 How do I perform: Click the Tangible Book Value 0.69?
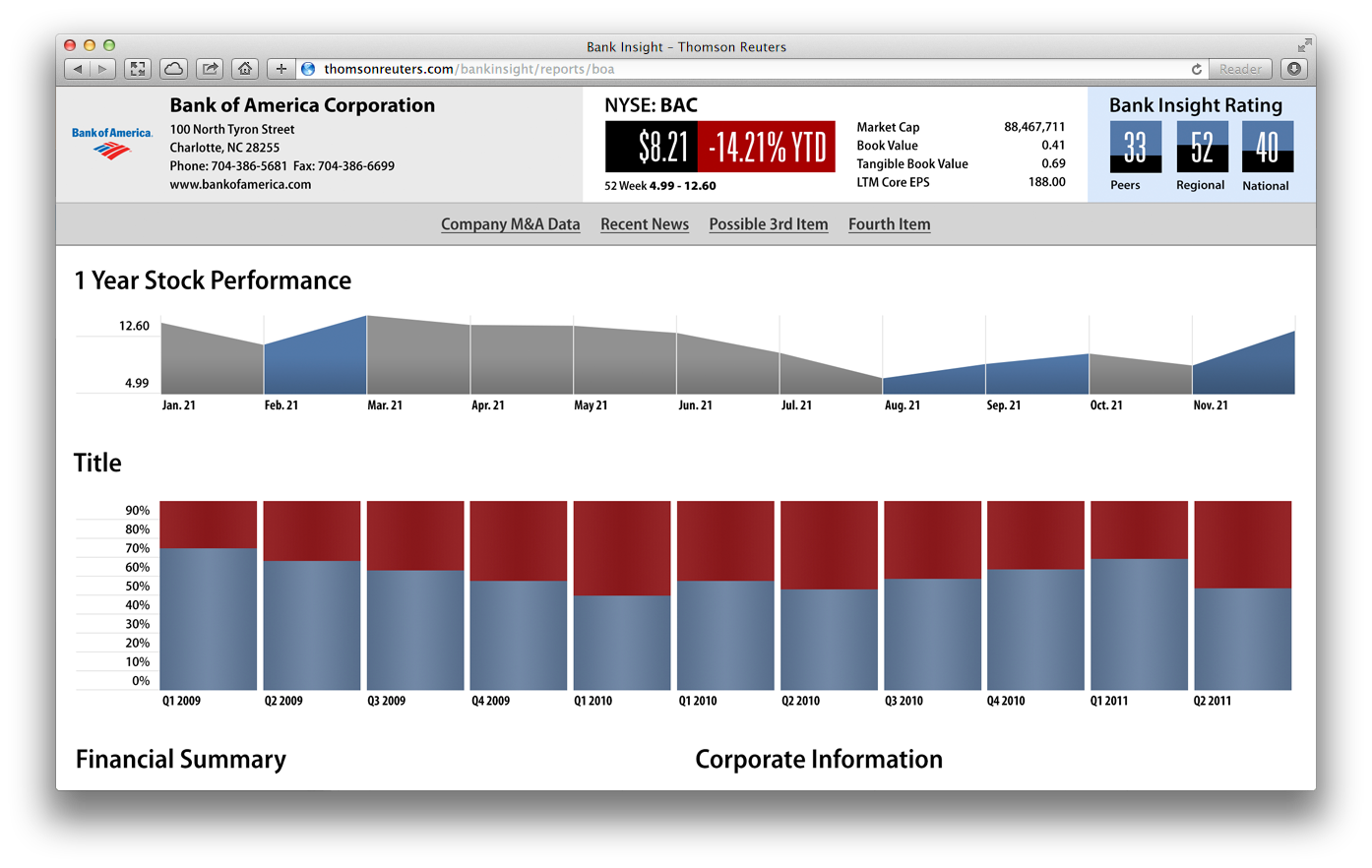pos(1053,163)
